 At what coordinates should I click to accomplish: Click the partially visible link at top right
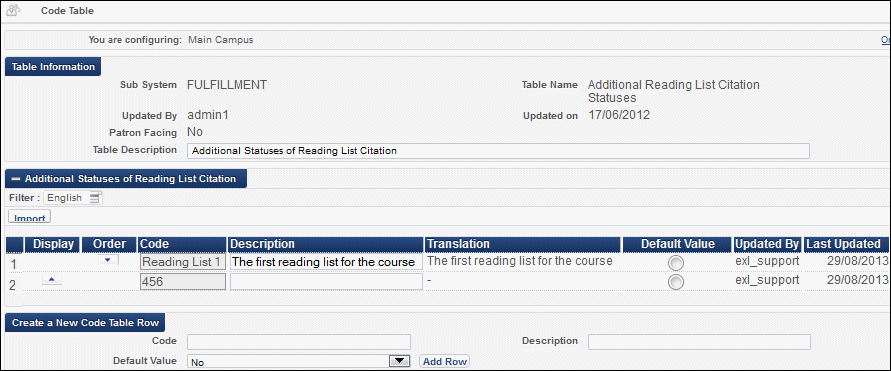[x=885, y=40]
